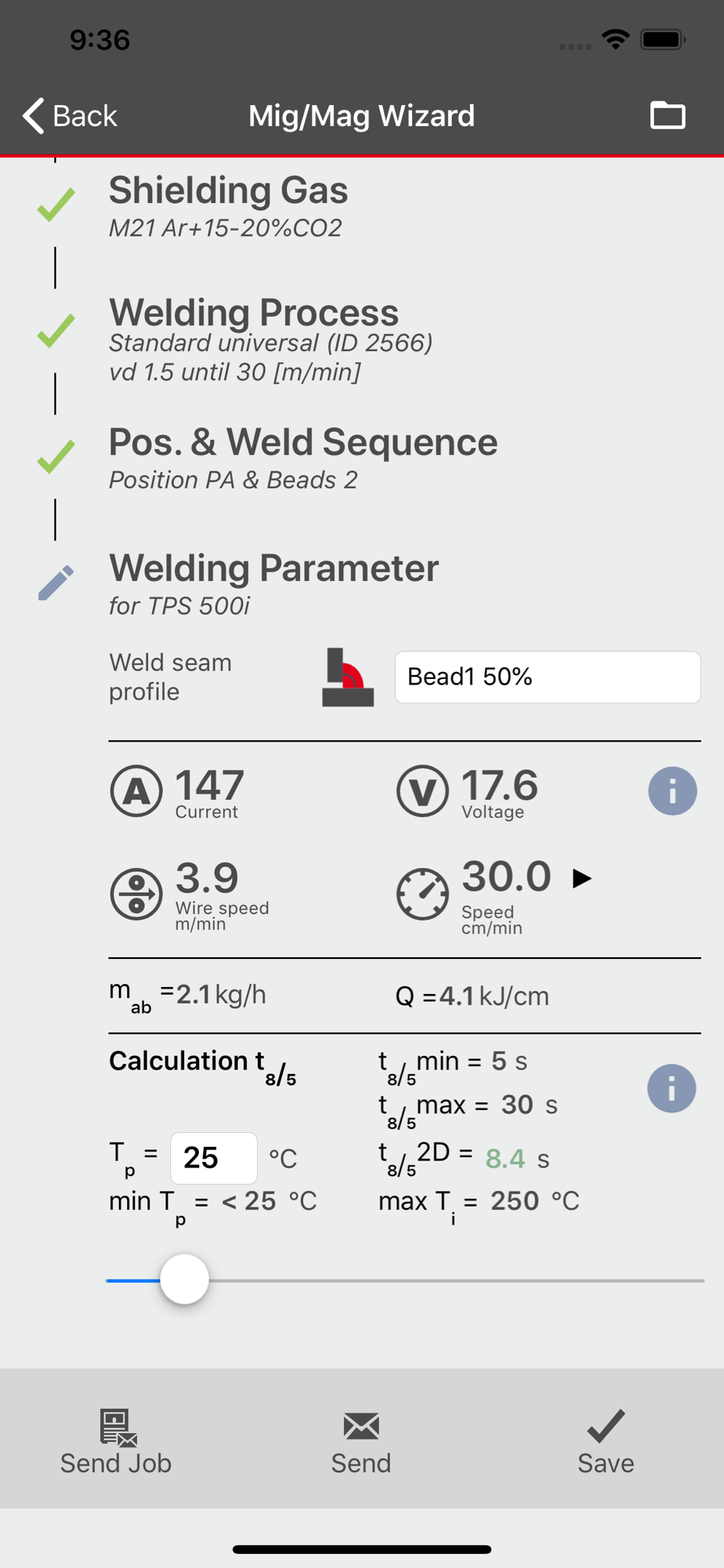The height and width of the screenshot is (1568, 724).
Task: Tap the pencil edit icon for Welding Parameter
Action: [x=56, y=583]
